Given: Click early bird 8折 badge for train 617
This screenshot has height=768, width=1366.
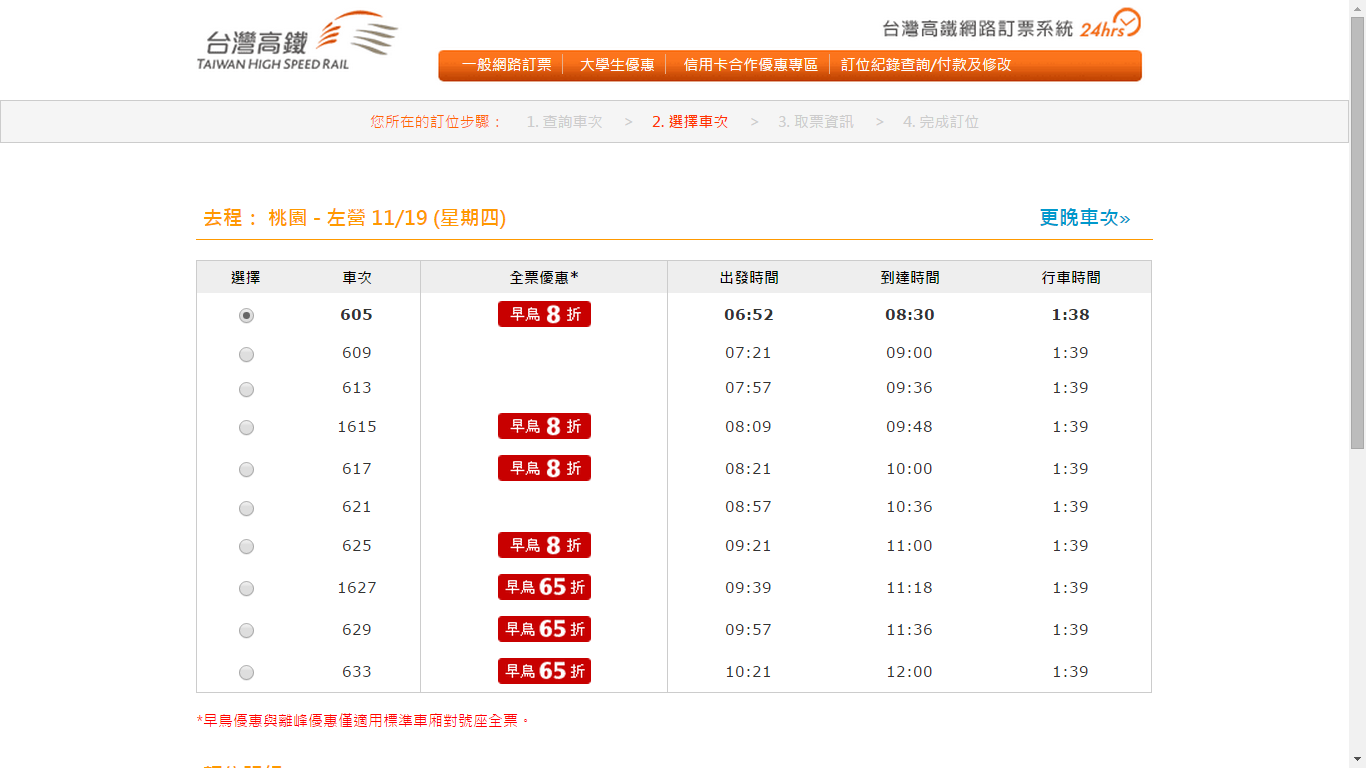Looking at the screenshot, I should [x=544, y=468].
